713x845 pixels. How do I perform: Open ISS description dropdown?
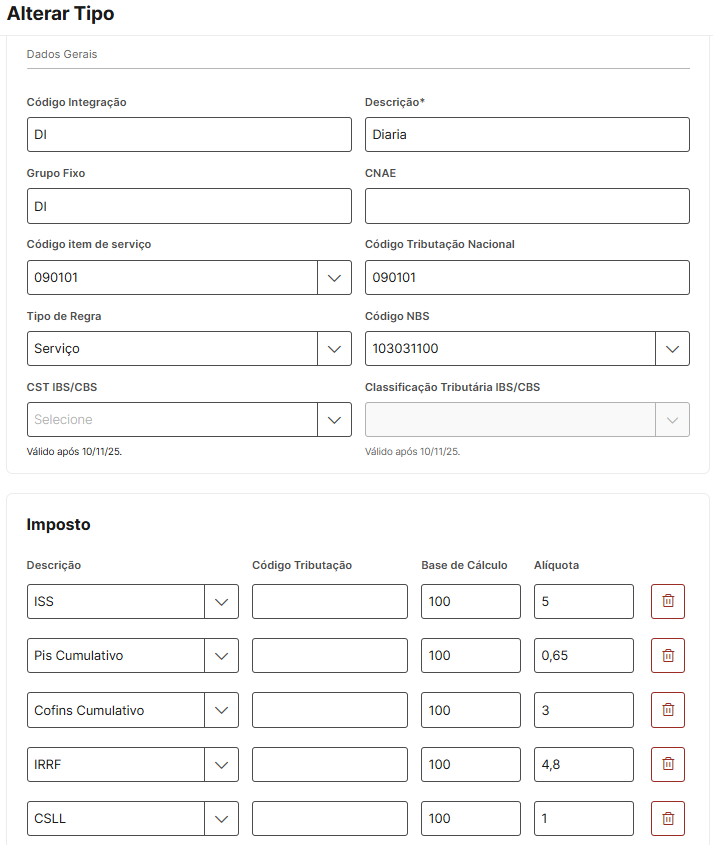(x=221, y=602)
